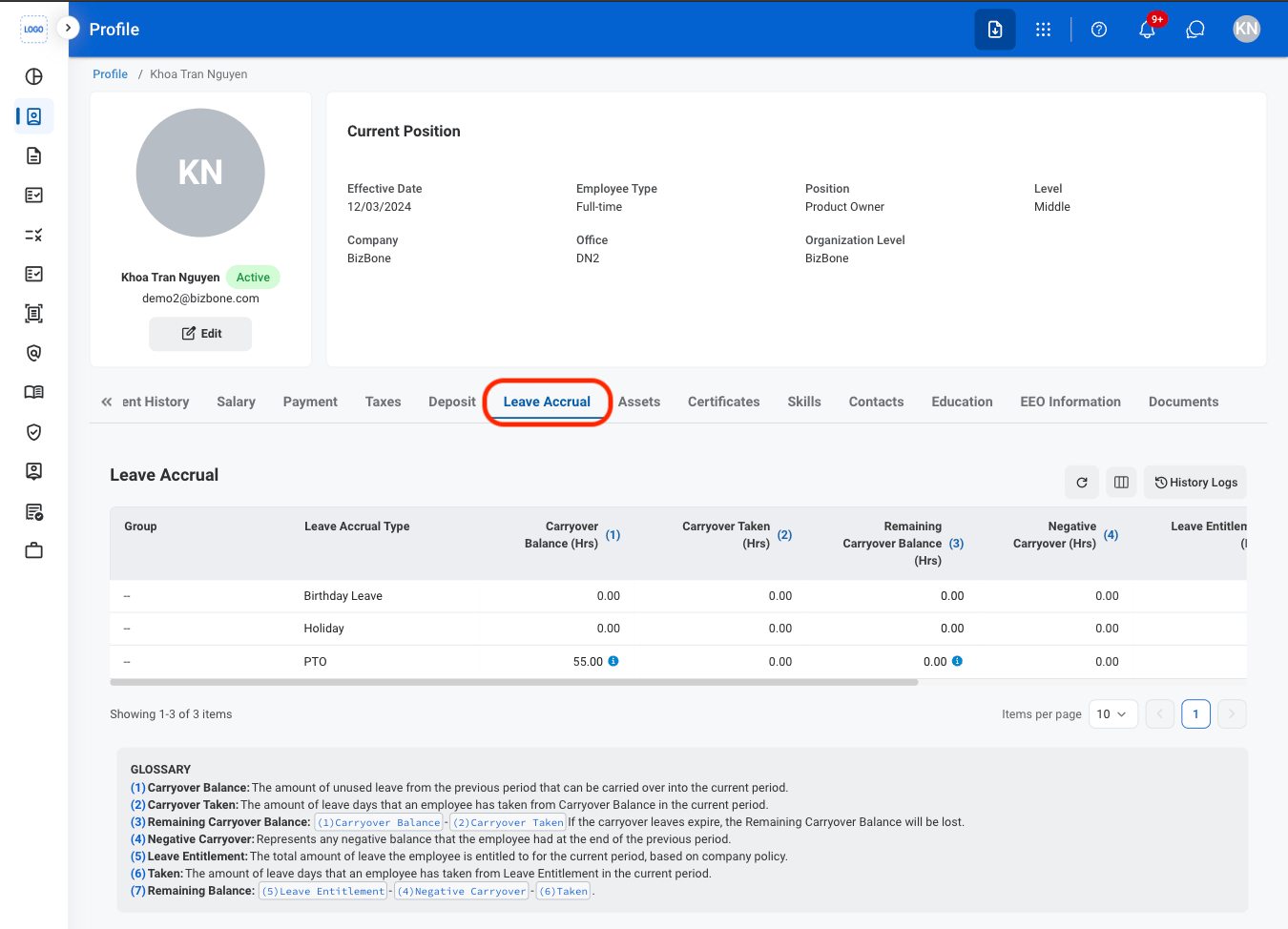
Task: Refresh the Leave Accrual table
Action: [1082, 483]
